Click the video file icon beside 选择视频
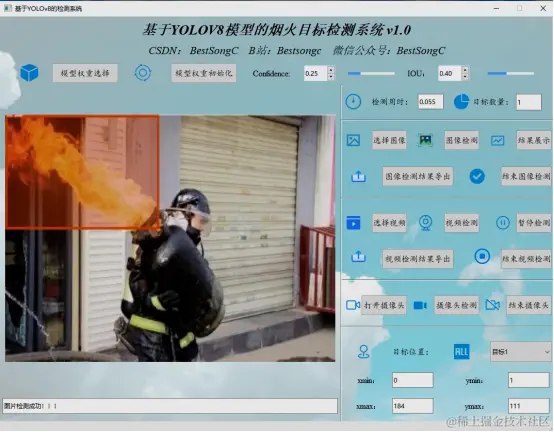Viewport: 554px width, 432px height. click(353, 223)
